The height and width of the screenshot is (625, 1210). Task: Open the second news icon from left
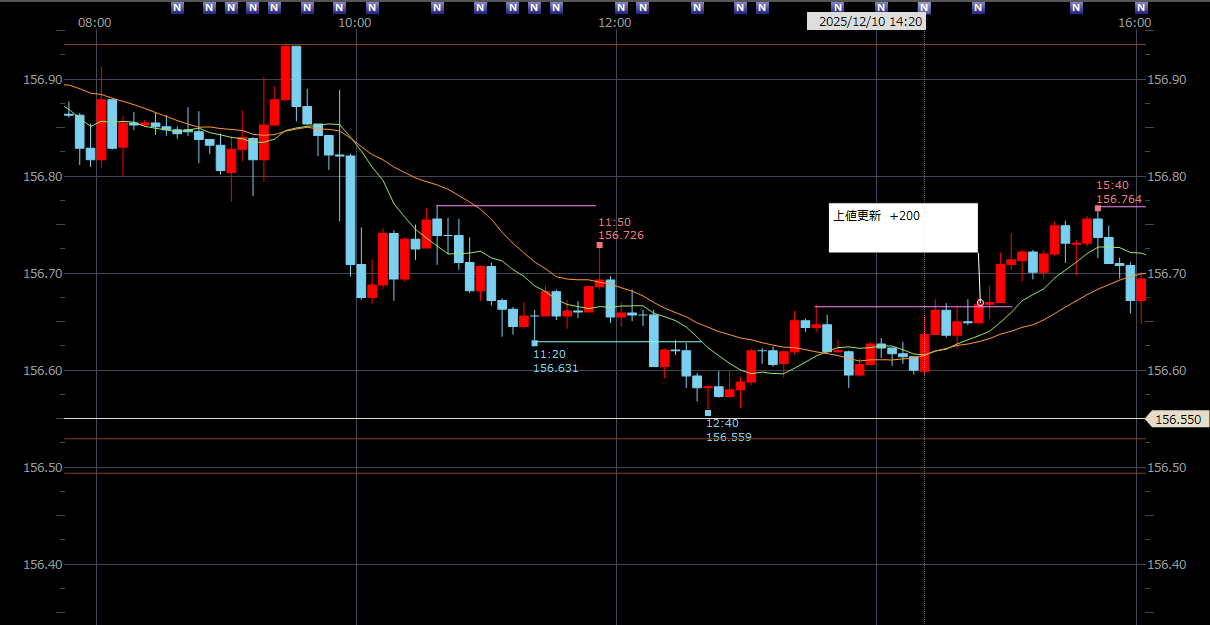point(209,7)
